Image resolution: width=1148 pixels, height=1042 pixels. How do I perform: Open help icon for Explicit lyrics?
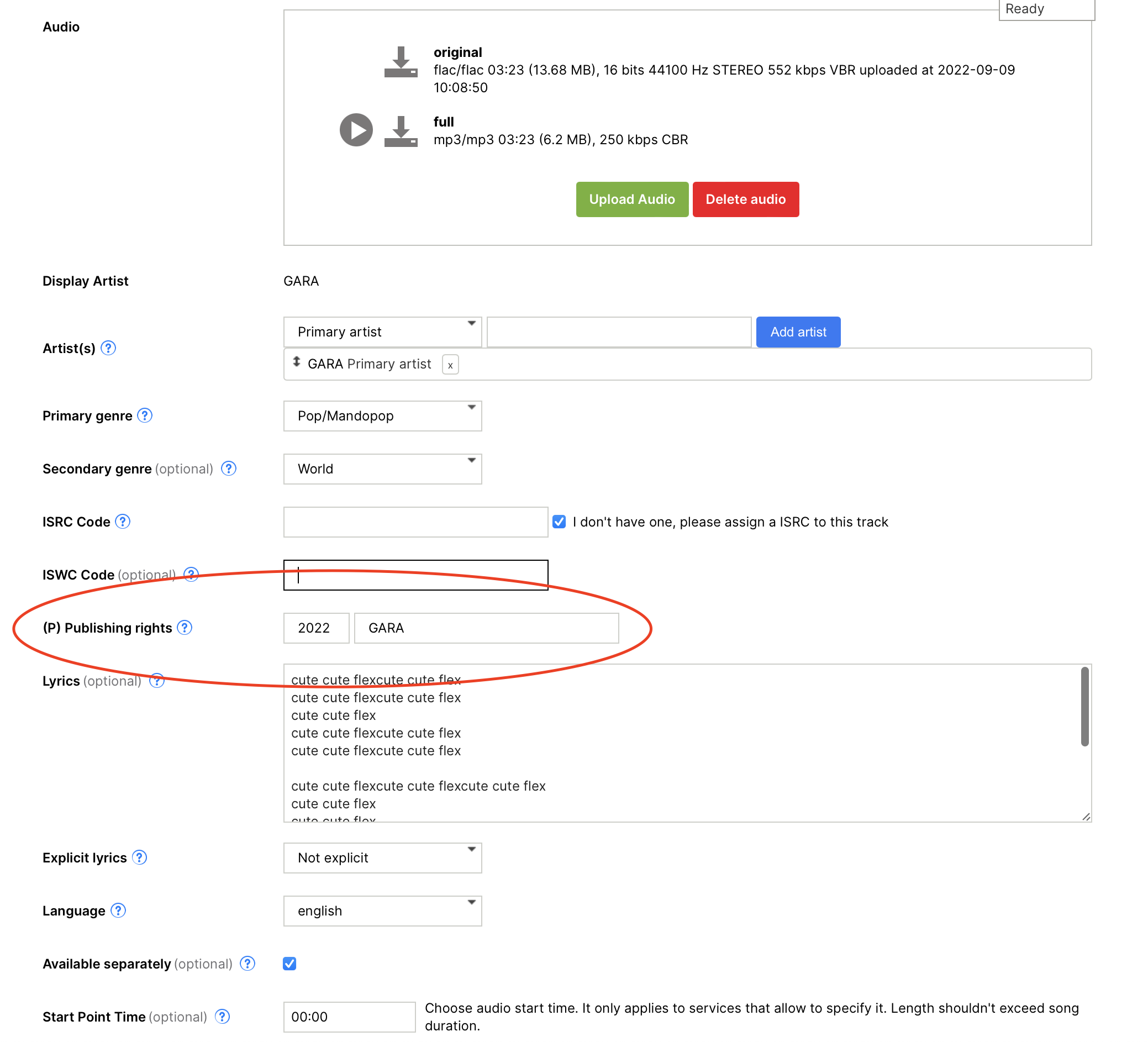[x=139, y=857]
